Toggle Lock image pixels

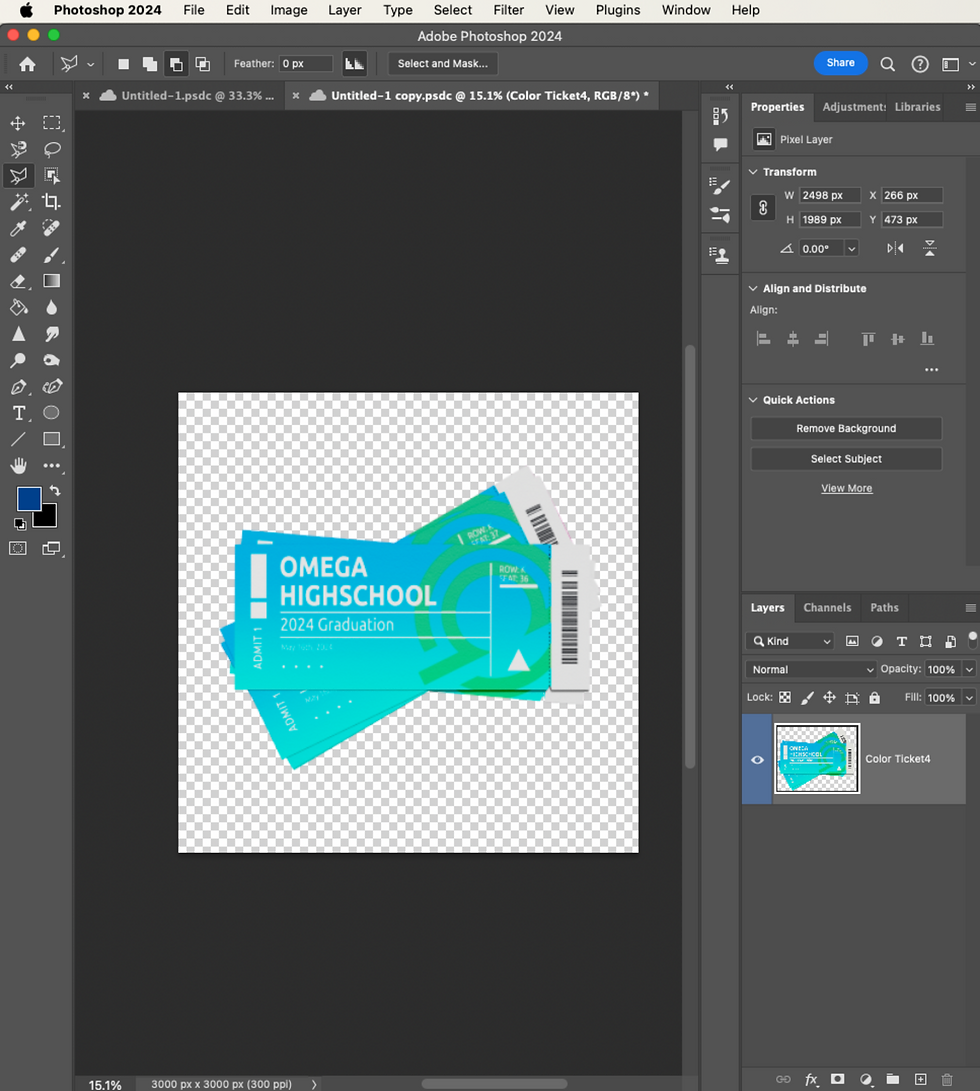(x=807, y=697)
